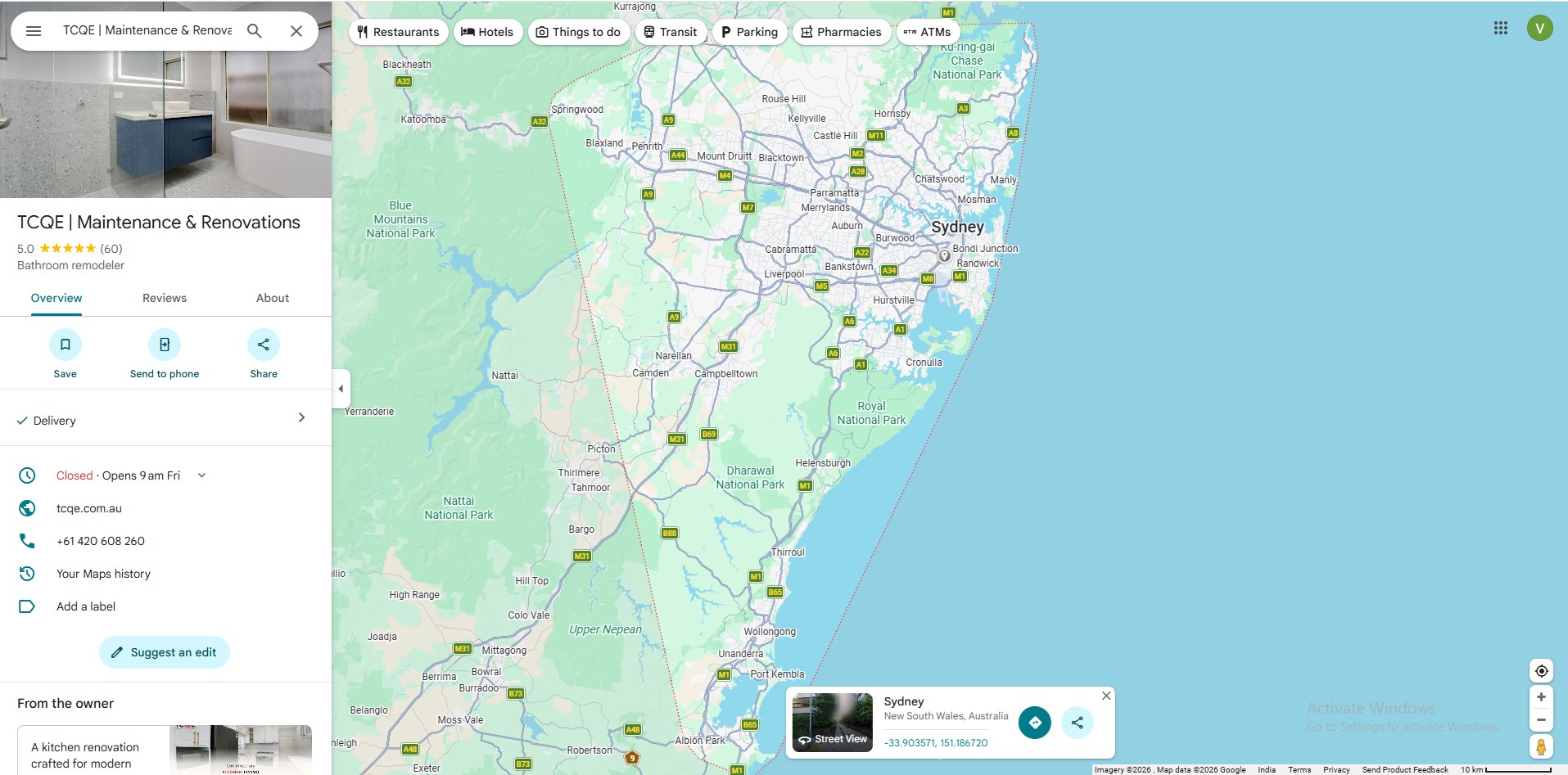Image resolution: width=1568 pixels, height=775 pixels.
Task: Open the Google account avatar
Action: pyautogui.click(x=1540, y=28)
